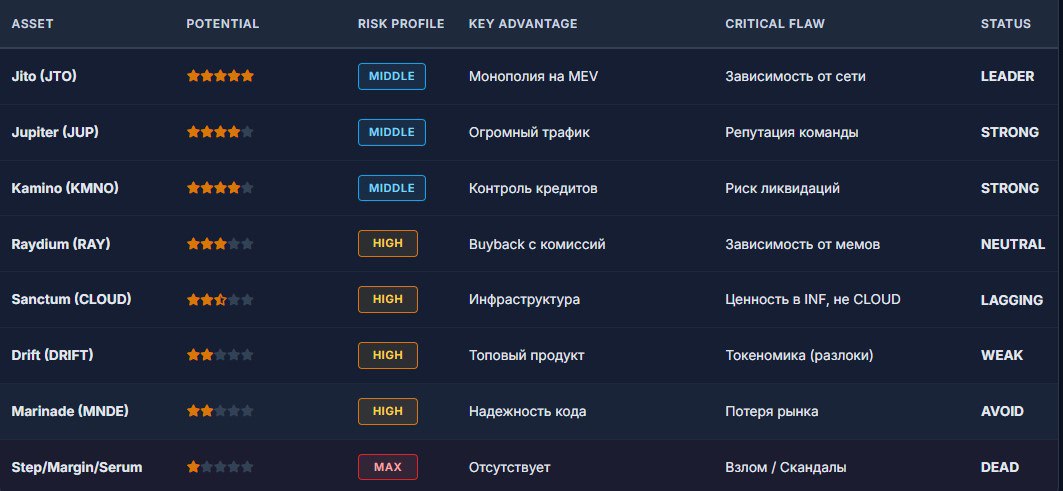Click the POTENTIAL column header

222,24
